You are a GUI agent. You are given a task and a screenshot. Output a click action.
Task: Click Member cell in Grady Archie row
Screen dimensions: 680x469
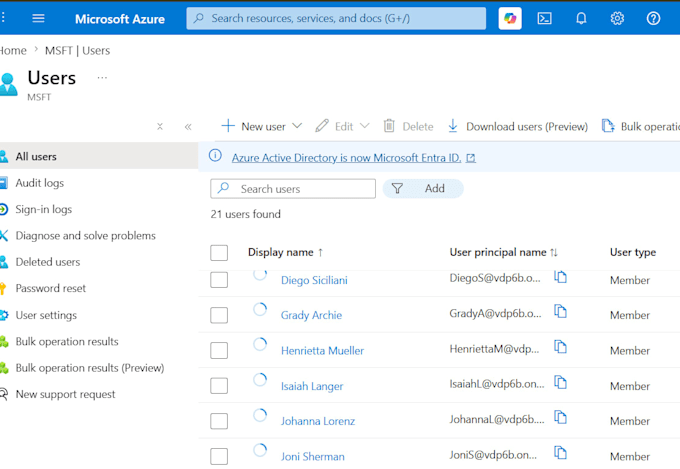pos(630,315)
